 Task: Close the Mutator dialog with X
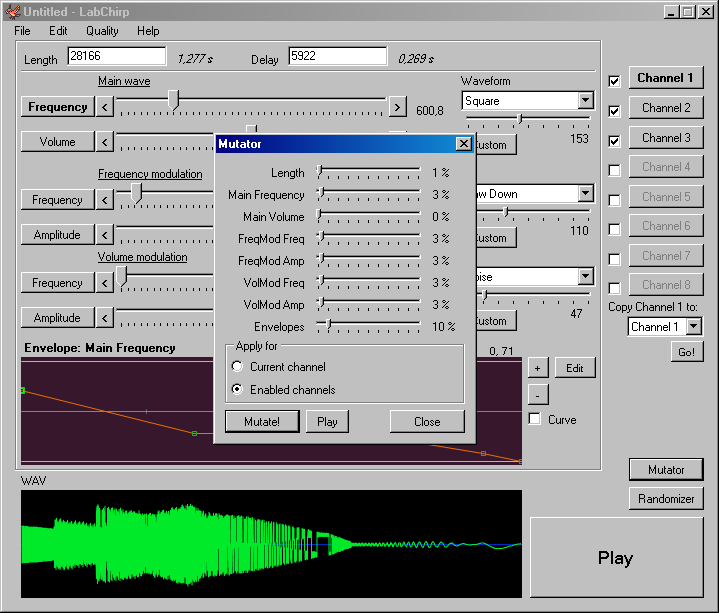click(464, 144)
